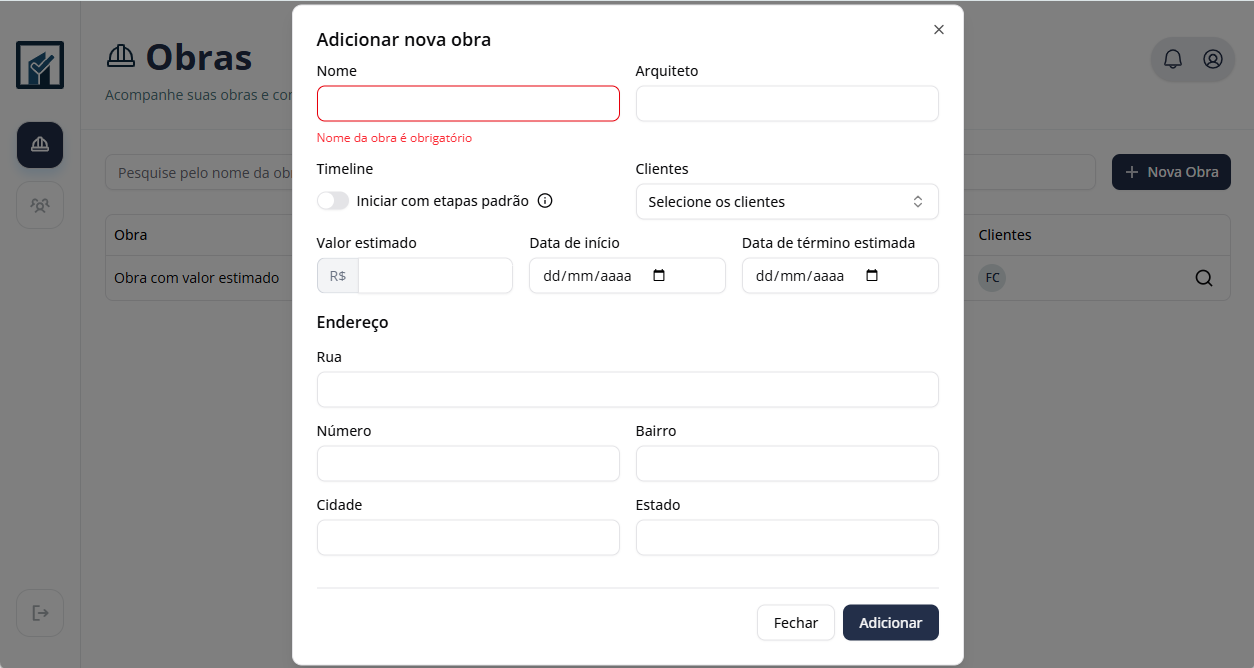Click the Obras helmet sidebar icon
1254x668 pixels.
pyautogui.click(x=40, y=145)
